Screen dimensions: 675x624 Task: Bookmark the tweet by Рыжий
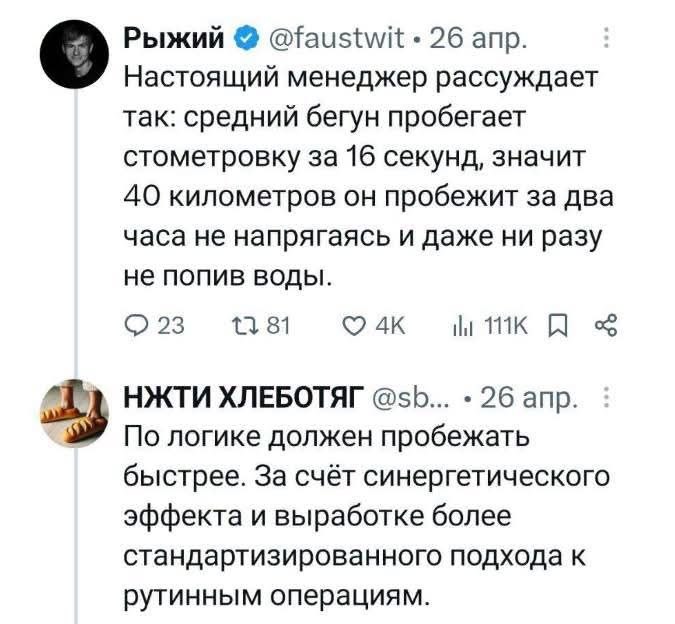tap(558, 327)
